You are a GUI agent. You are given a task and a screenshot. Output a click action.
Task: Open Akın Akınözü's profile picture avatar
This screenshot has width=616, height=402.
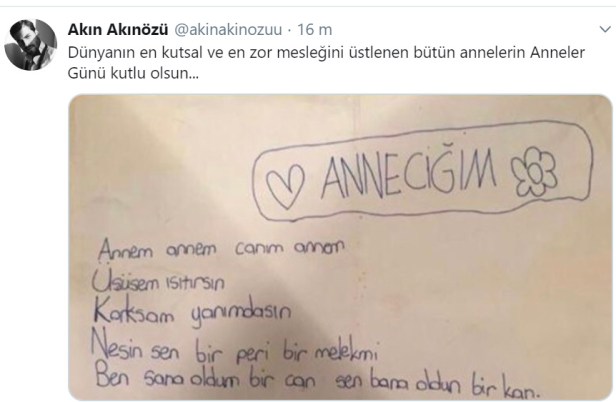click(31, 44)
